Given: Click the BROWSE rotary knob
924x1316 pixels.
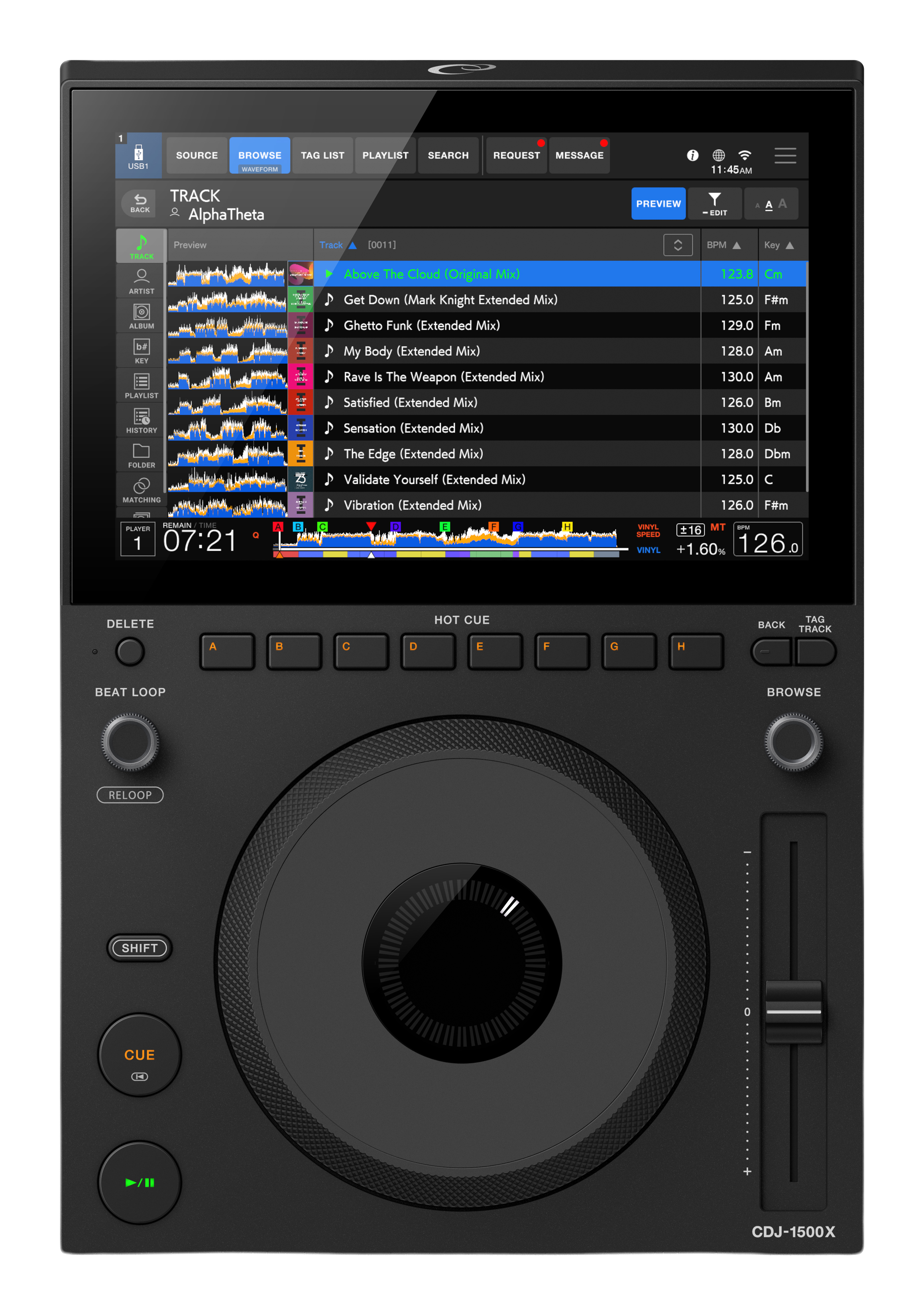Looking at the screenshot, I should 793,742.
